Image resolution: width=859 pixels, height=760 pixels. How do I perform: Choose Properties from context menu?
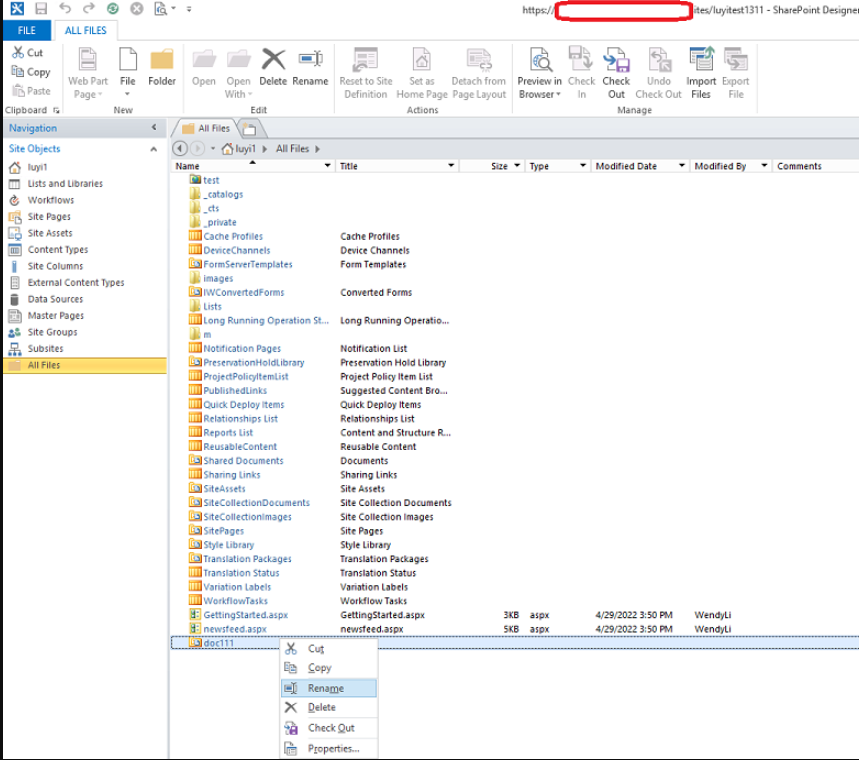pyautogui.click(x=329, y=748)
